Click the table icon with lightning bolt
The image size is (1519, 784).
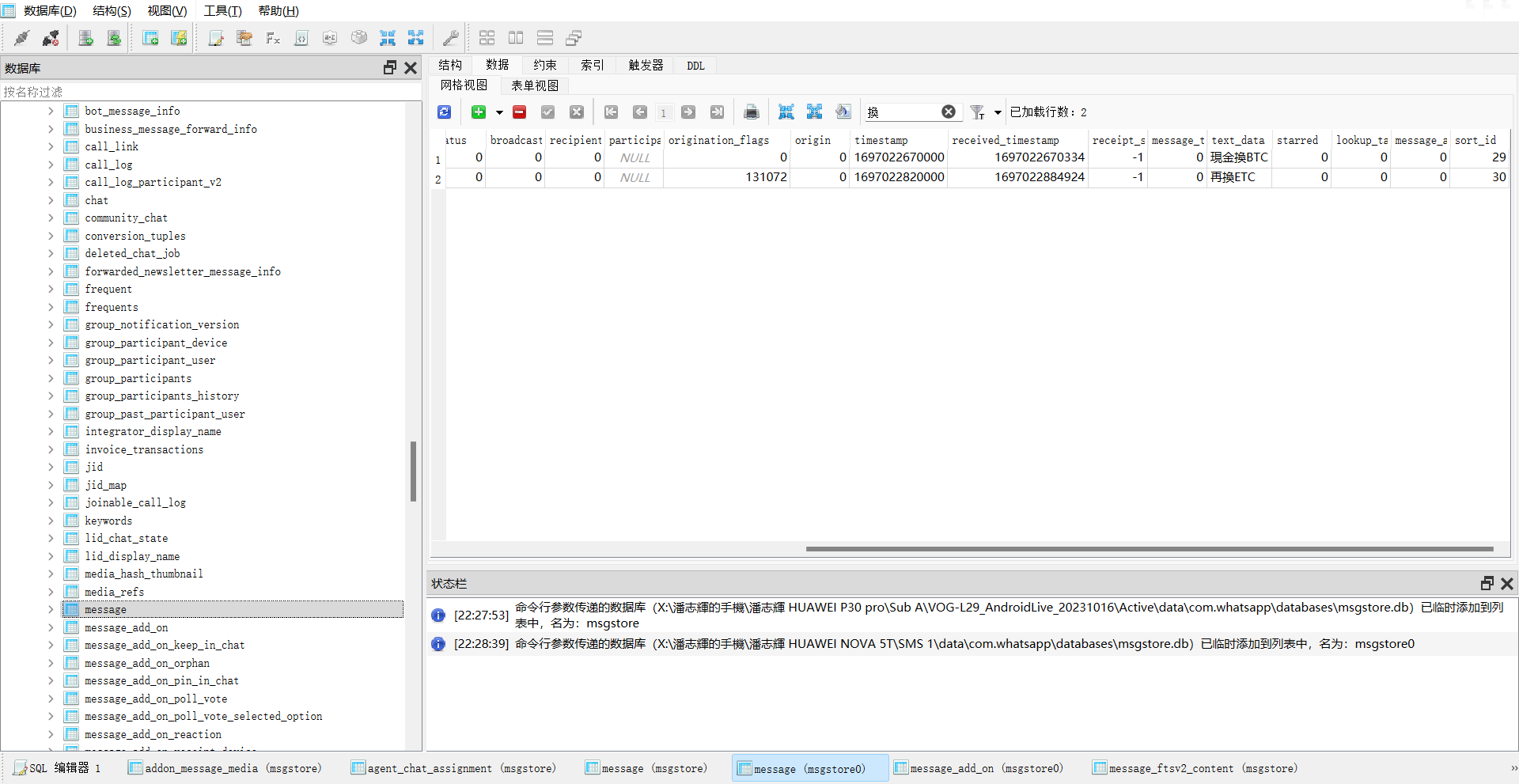(x=179, y=38)
